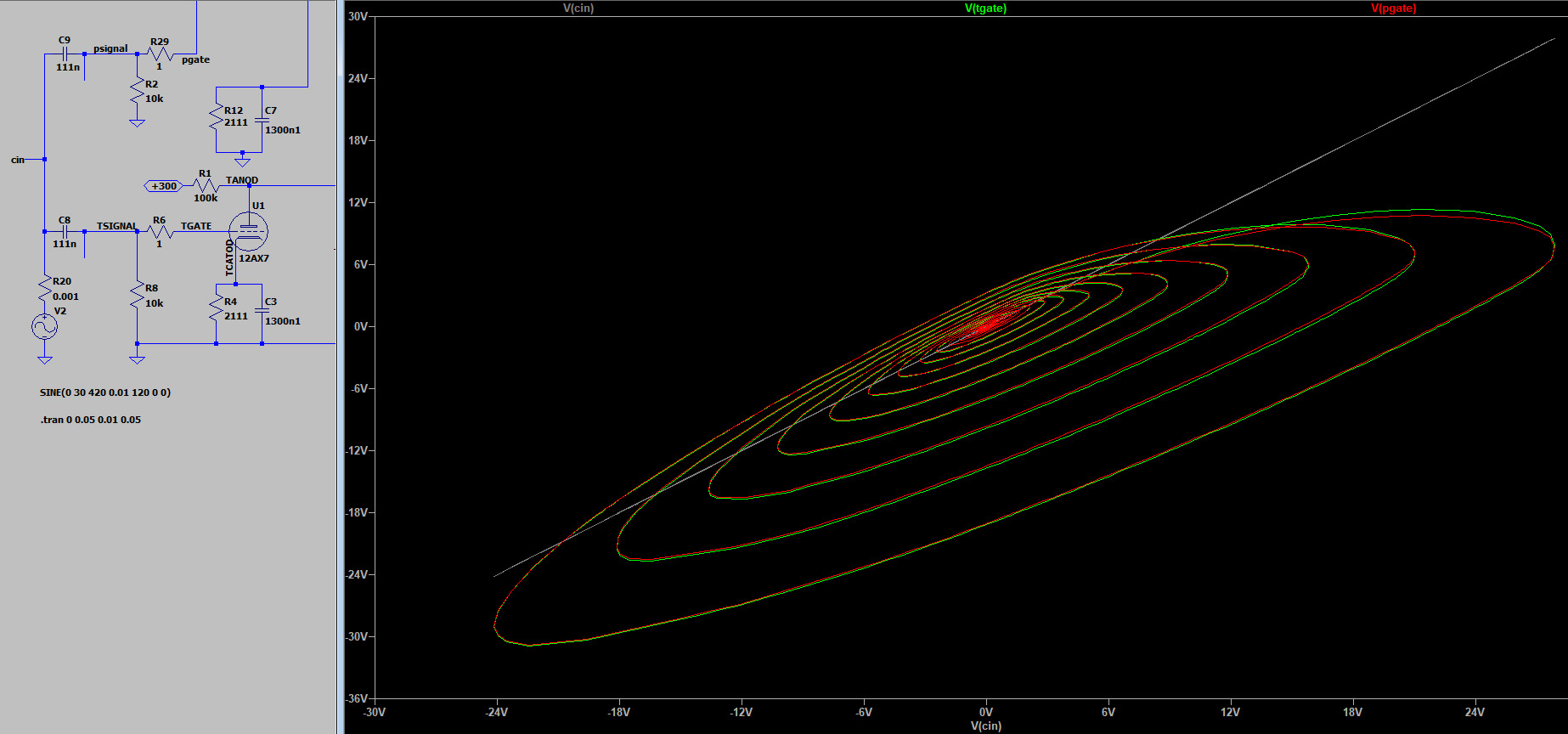Select the C3 1300n1 bypass capacitor

coord(262,311)
